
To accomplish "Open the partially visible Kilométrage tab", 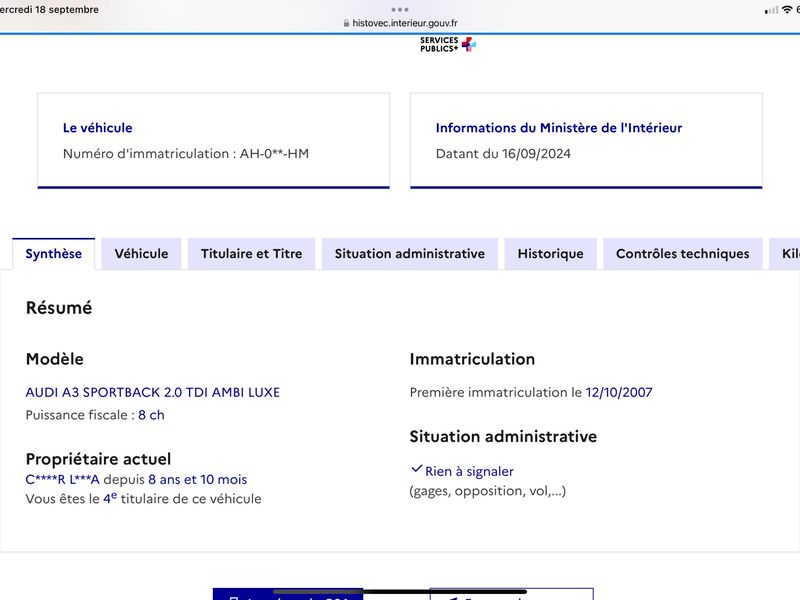I will [x=785, y=254].
